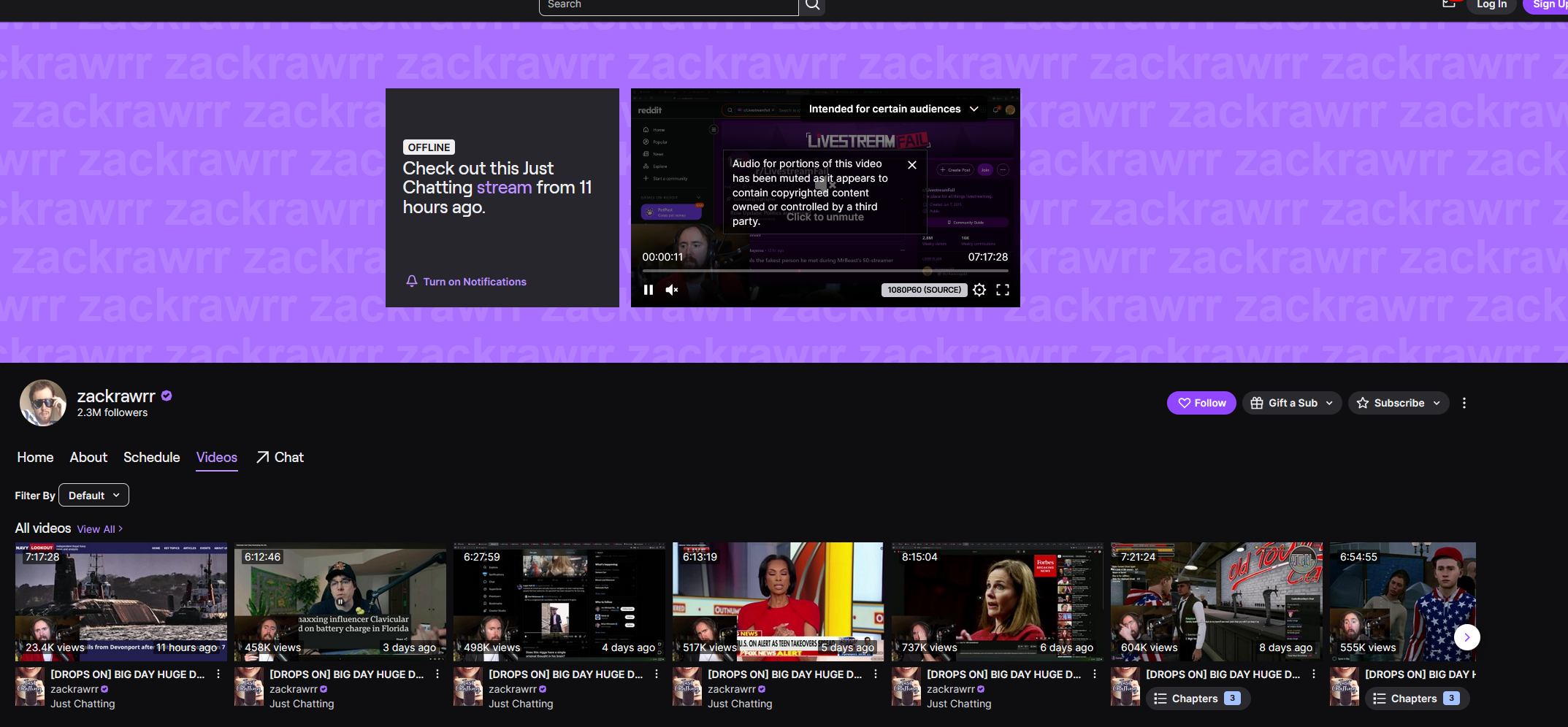Switch to the About tab
The height and width of the screenshot is (727, 1568).
click(88, 457)
